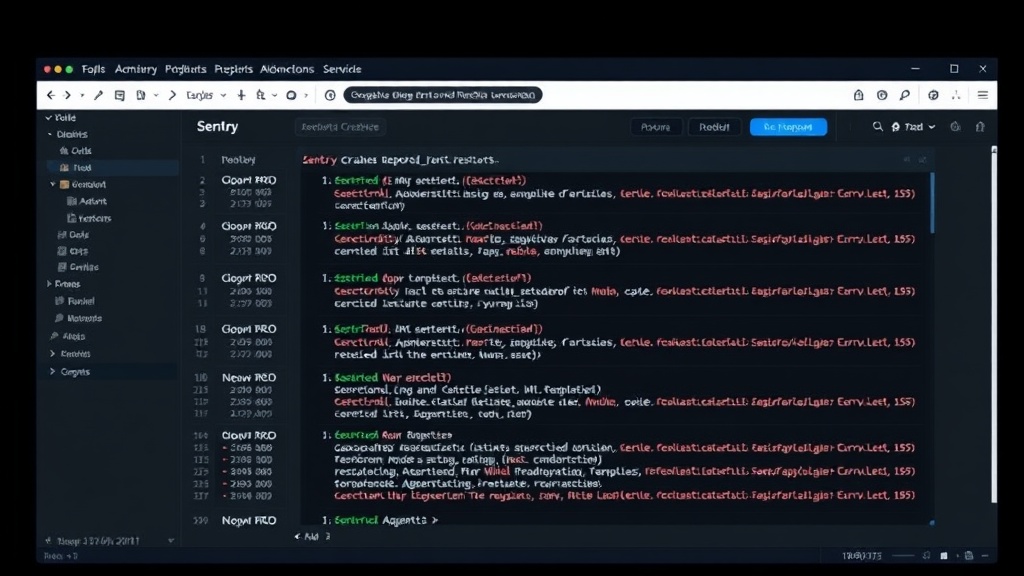
Task: Open the 'Tzed' user dropdown in the header
Action: click(x=914, y=127)
